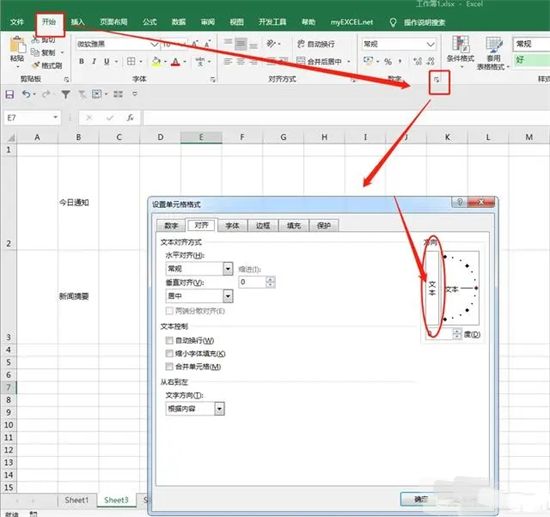This screenshot has height=517, width=550.
Task: Switch to the 页面布局 ribbon tab
Action: [114, 22]
